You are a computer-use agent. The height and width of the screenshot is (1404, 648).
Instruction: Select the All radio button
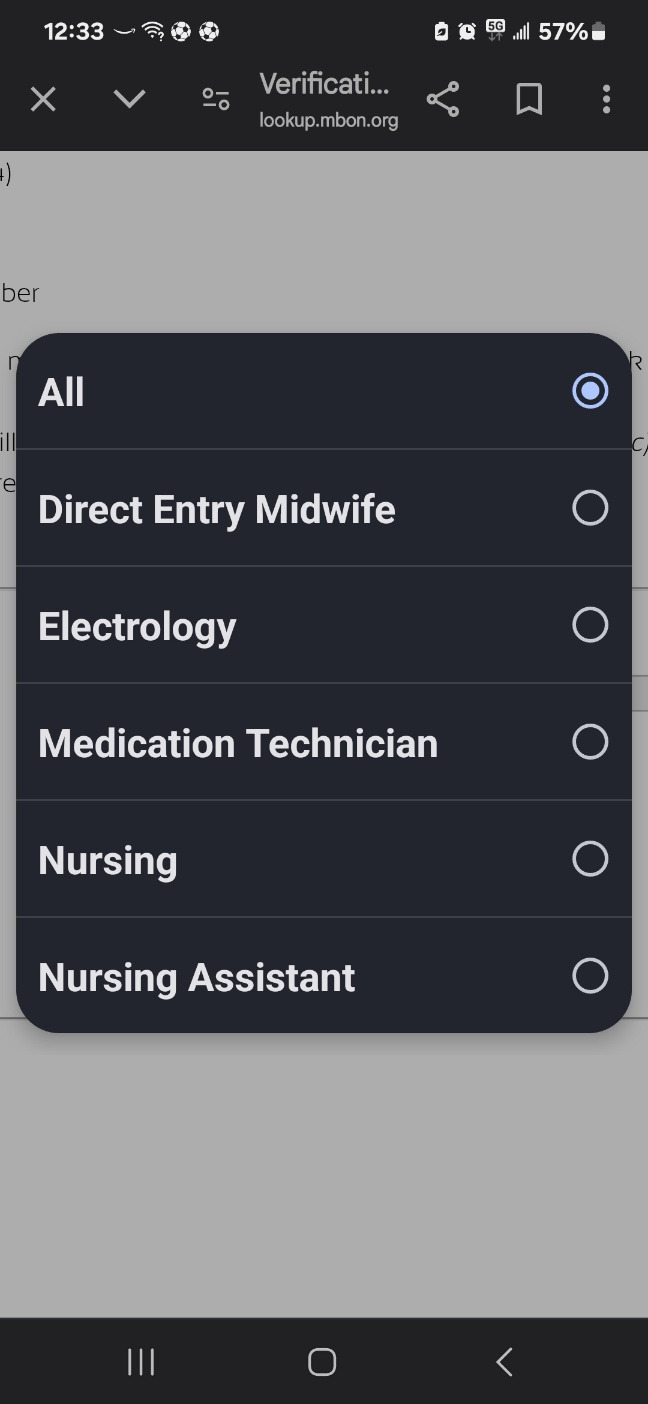590,391
